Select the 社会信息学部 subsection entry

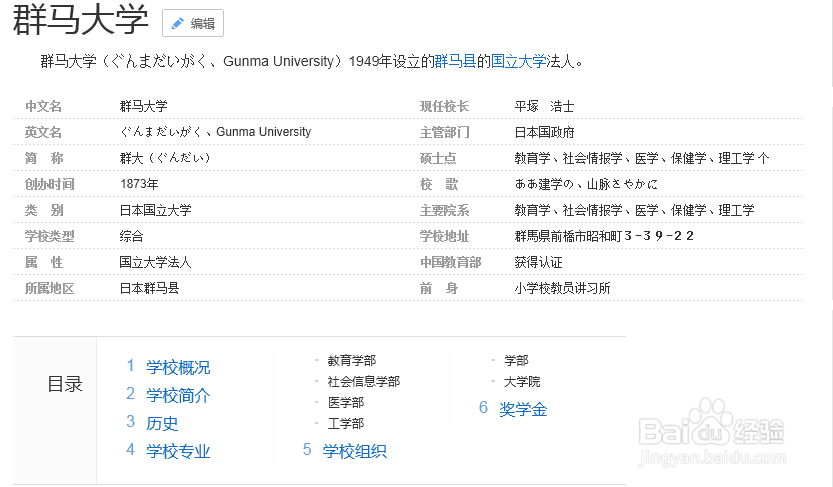click(364, 381)
